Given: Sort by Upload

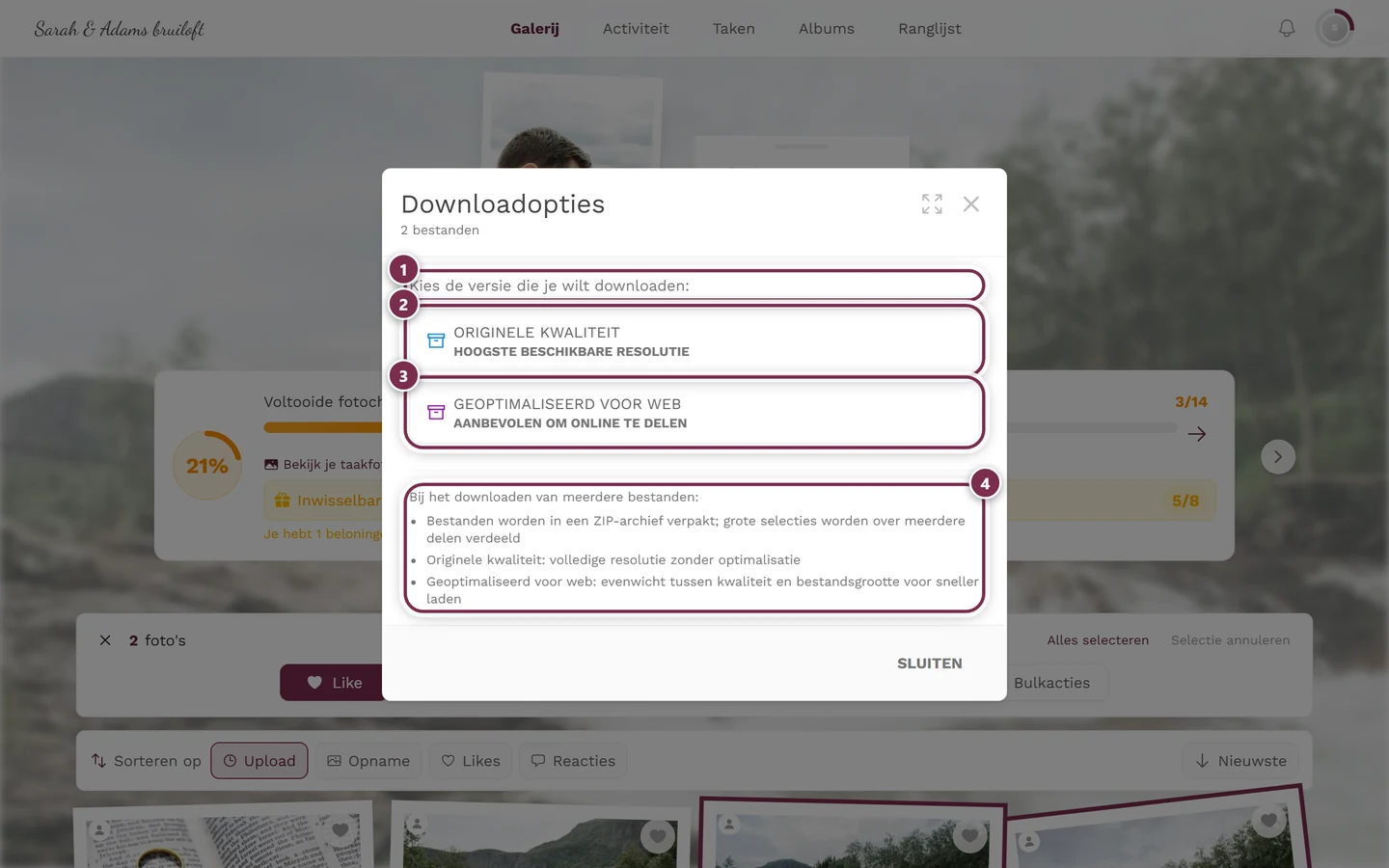Looking at the screenshot, I should coord(259,761).
